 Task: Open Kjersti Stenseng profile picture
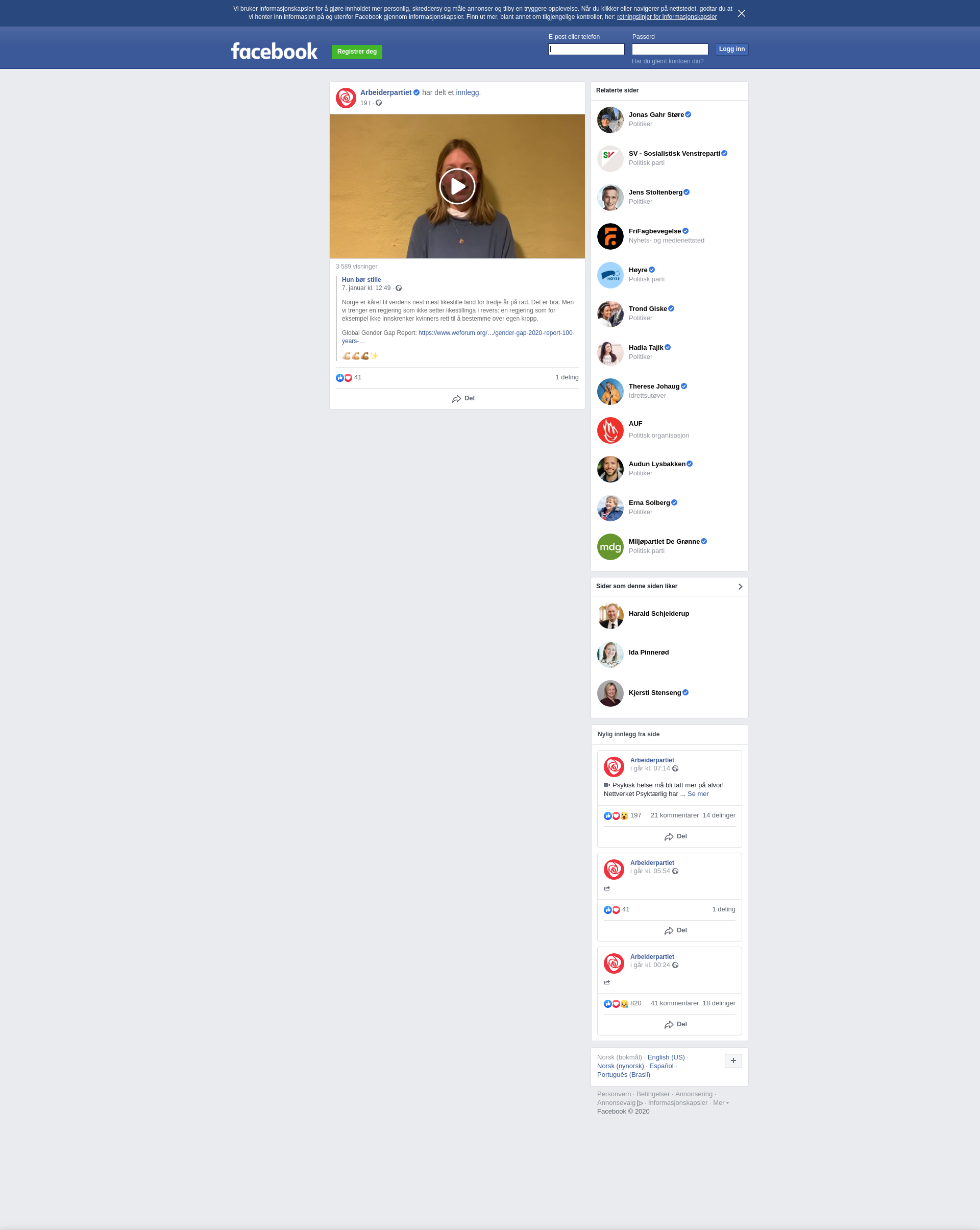(x=610, y=693)
